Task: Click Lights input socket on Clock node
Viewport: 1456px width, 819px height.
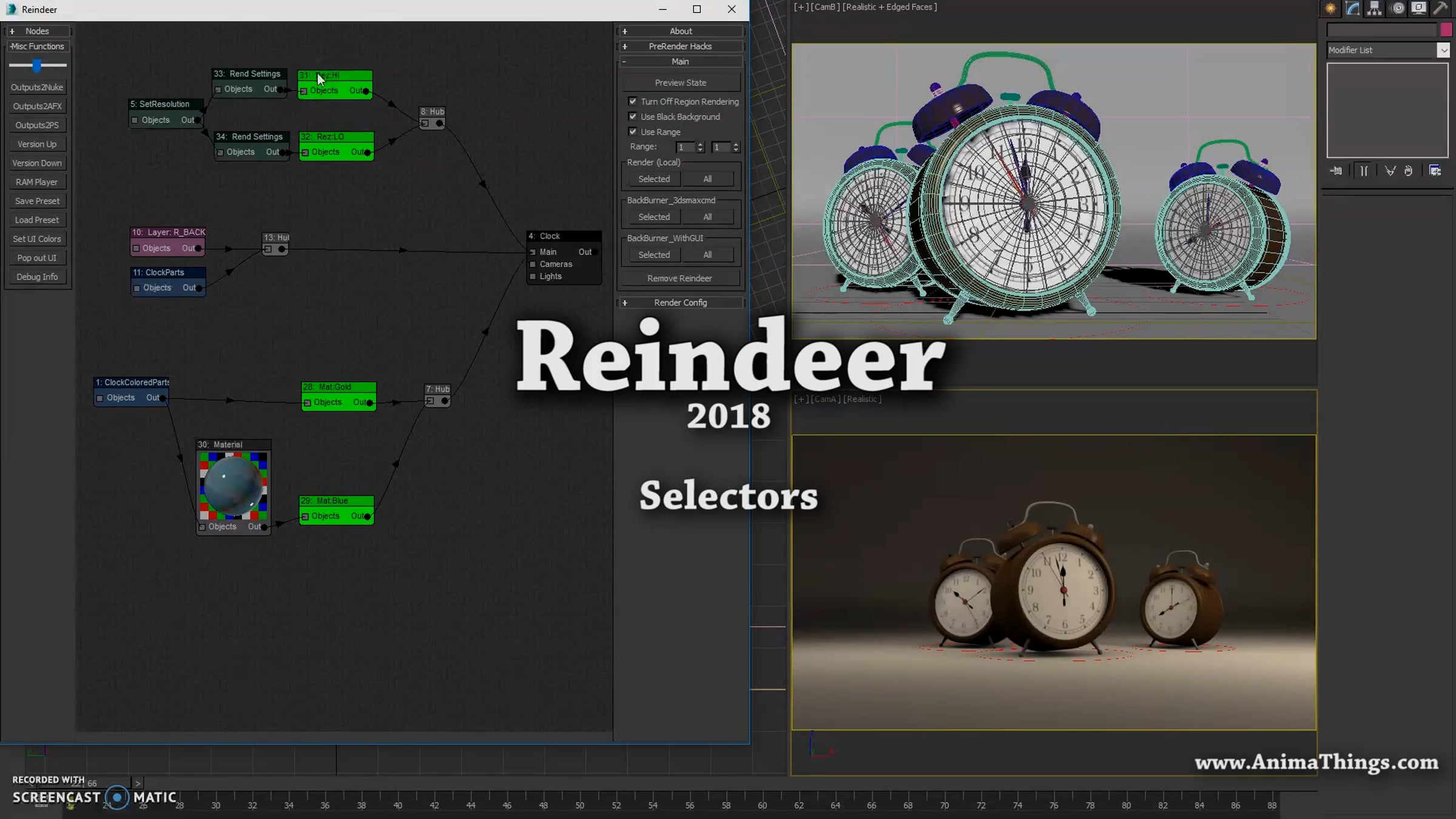Action: click(x=533, y=277)
